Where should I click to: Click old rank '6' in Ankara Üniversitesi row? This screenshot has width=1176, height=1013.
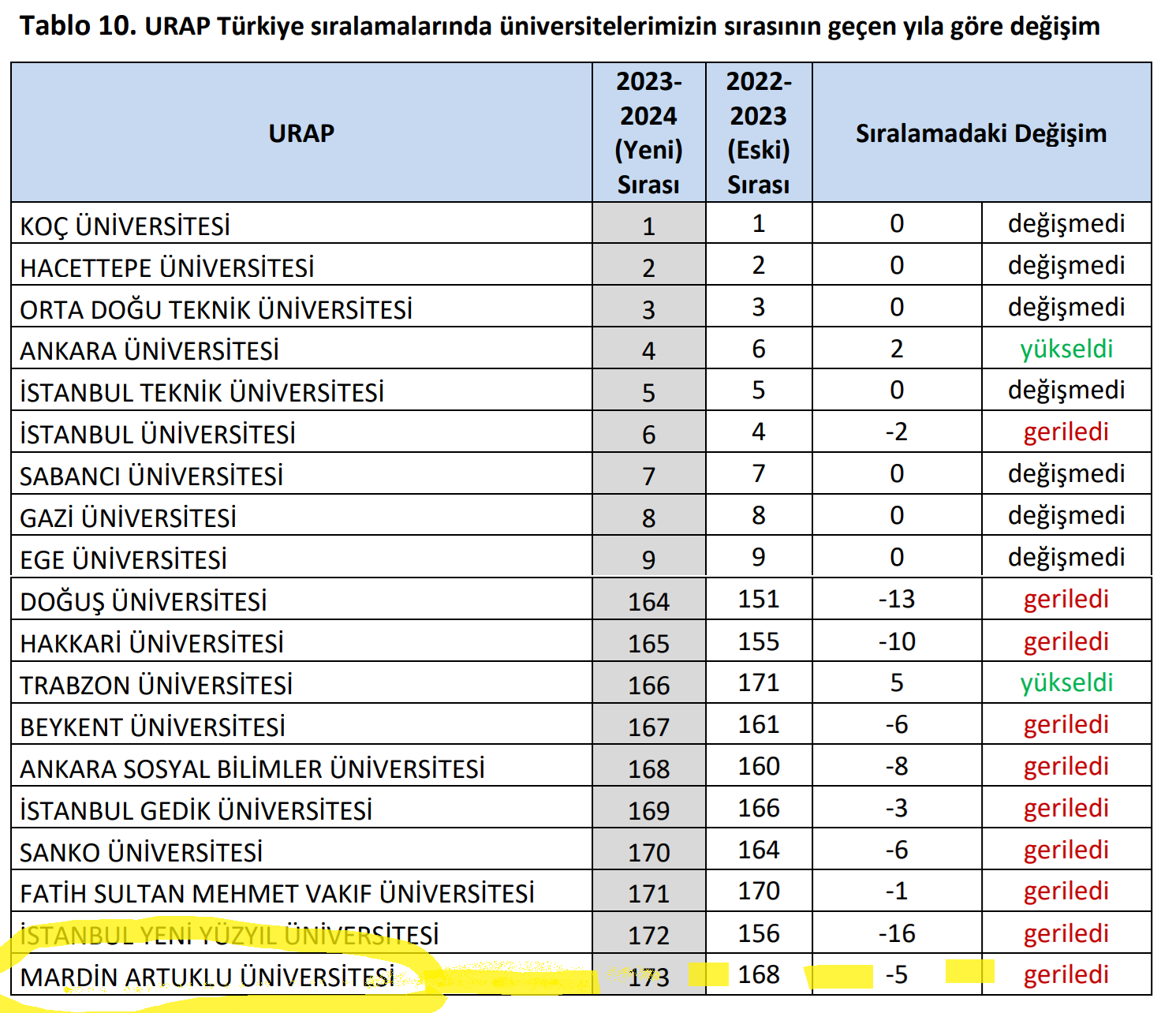pos(759,349)
